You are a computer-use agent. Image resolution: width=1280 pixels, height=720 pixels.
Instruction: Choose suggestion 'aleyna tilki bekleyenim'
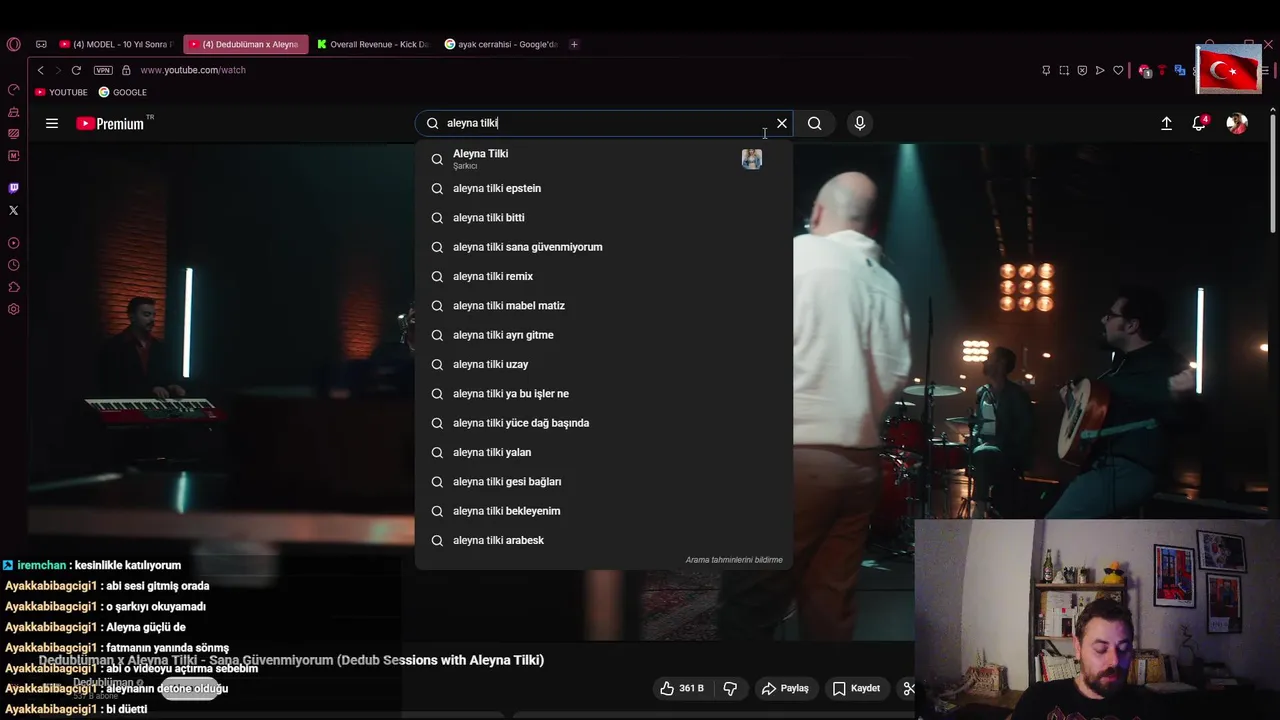click(604, 511)
